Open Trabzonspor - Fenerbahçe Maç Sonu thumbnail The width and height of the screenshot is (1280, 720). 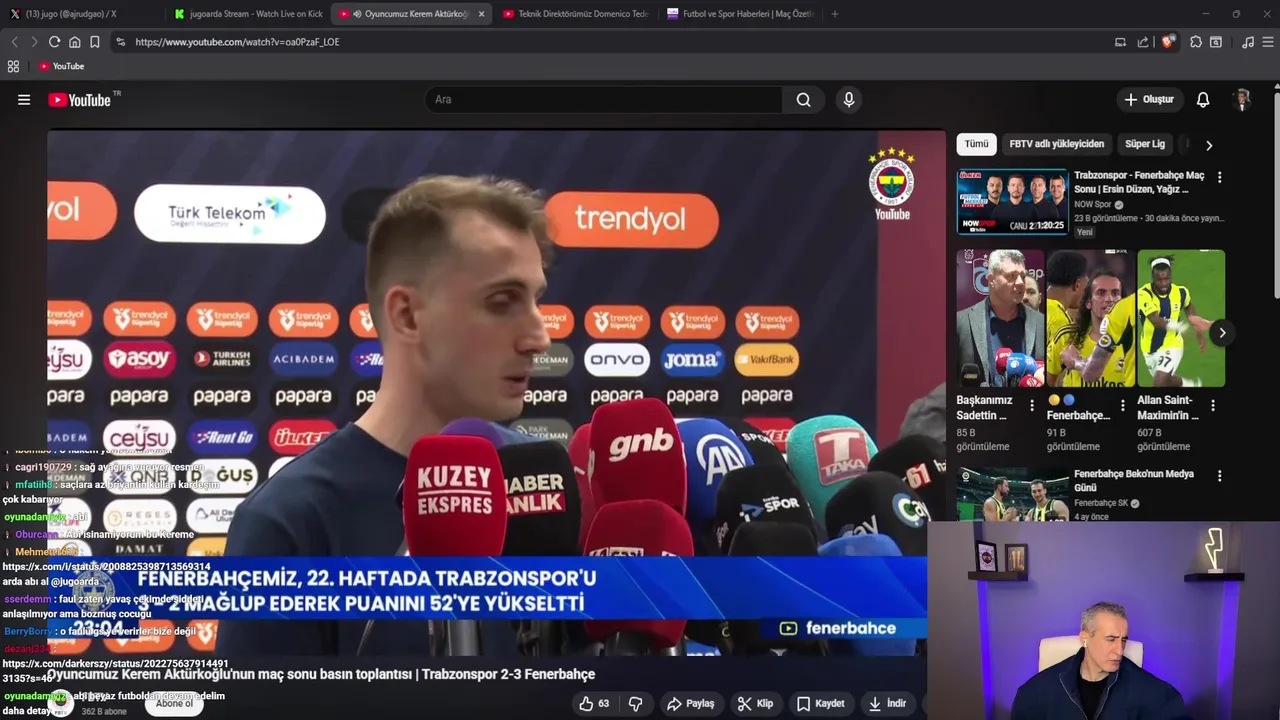point(1012,201)
